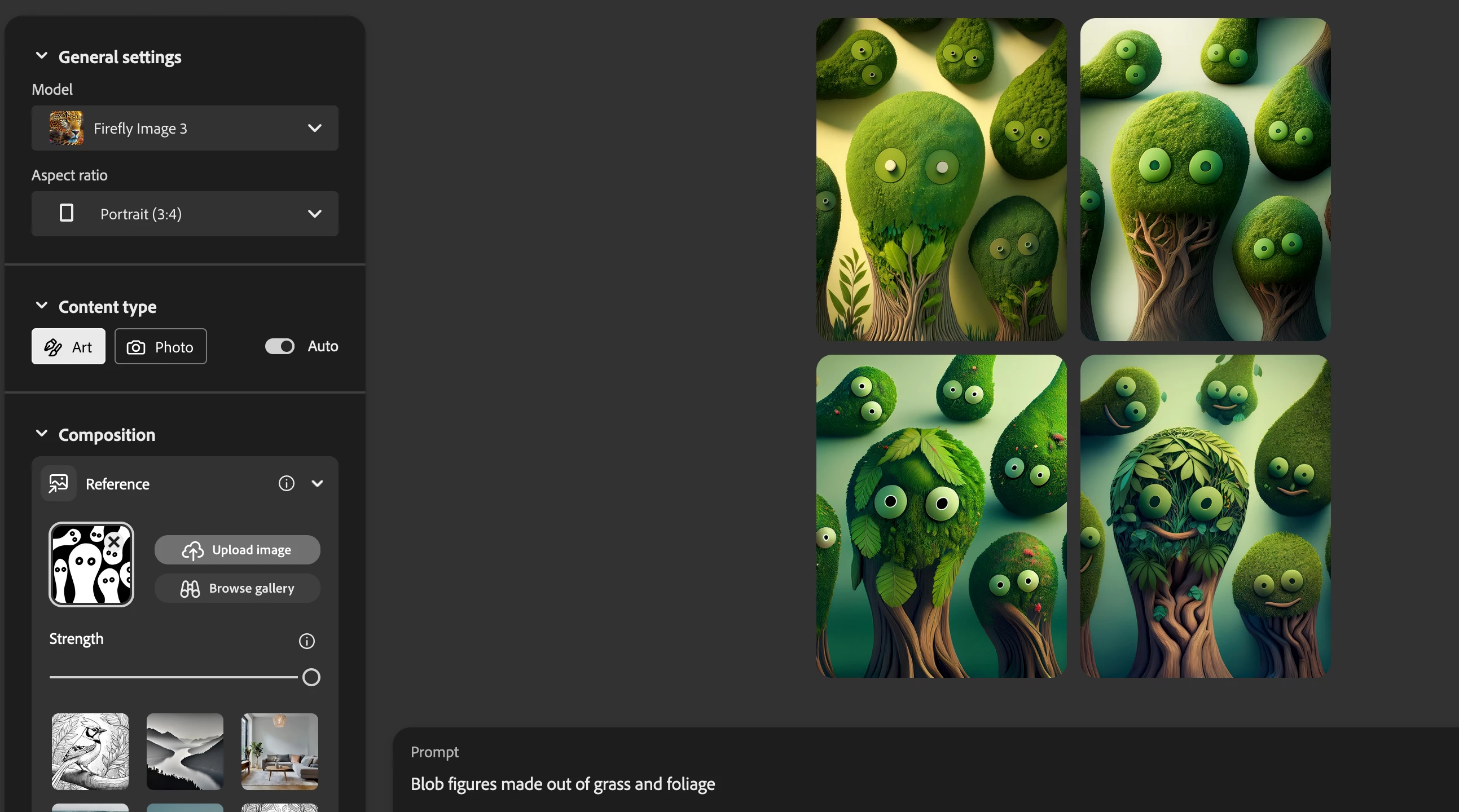Collapse the Composition section
The image size is (1459, 812).
pos(41,434)
